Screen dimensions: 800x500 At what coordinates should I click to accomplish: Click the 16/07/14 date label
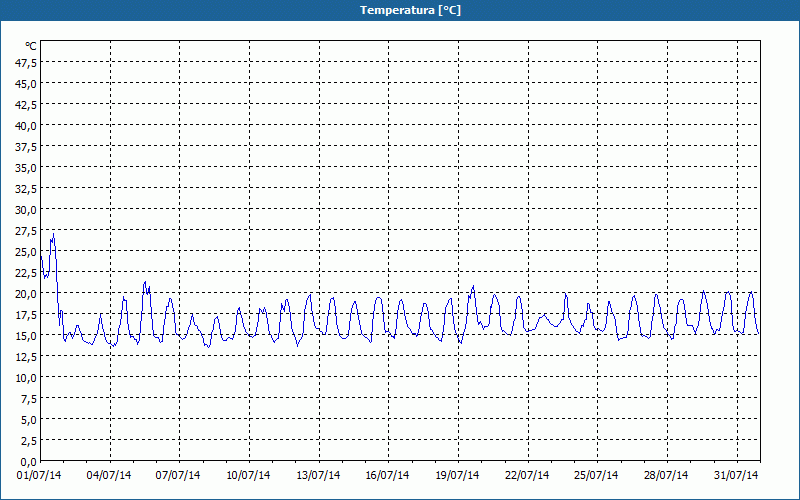tap(387, 476)
